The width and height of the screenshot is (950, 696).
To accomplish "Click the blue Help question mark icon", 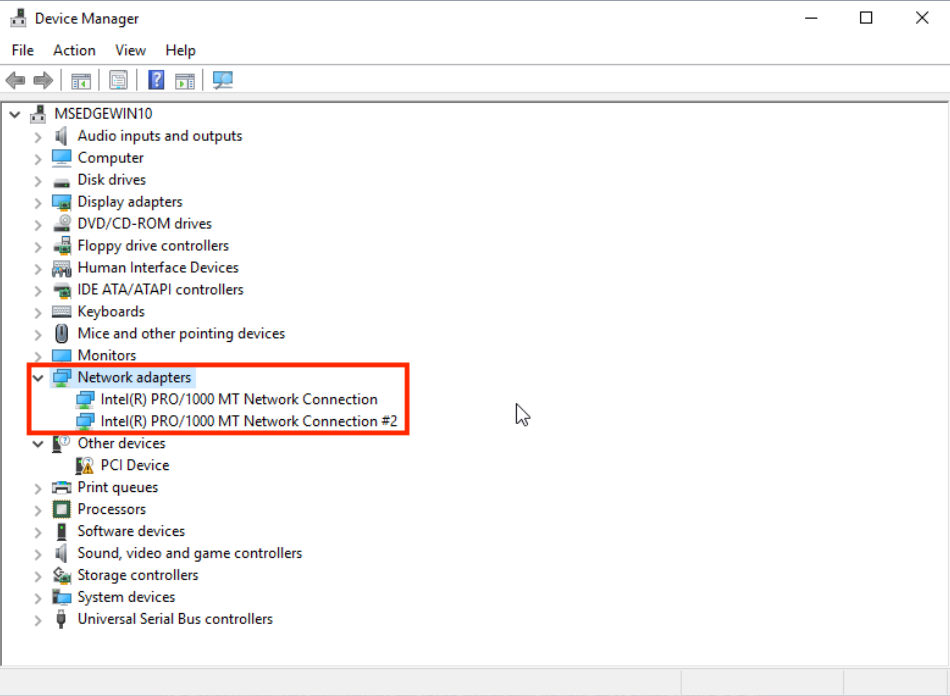I will [x=156, y=80].
